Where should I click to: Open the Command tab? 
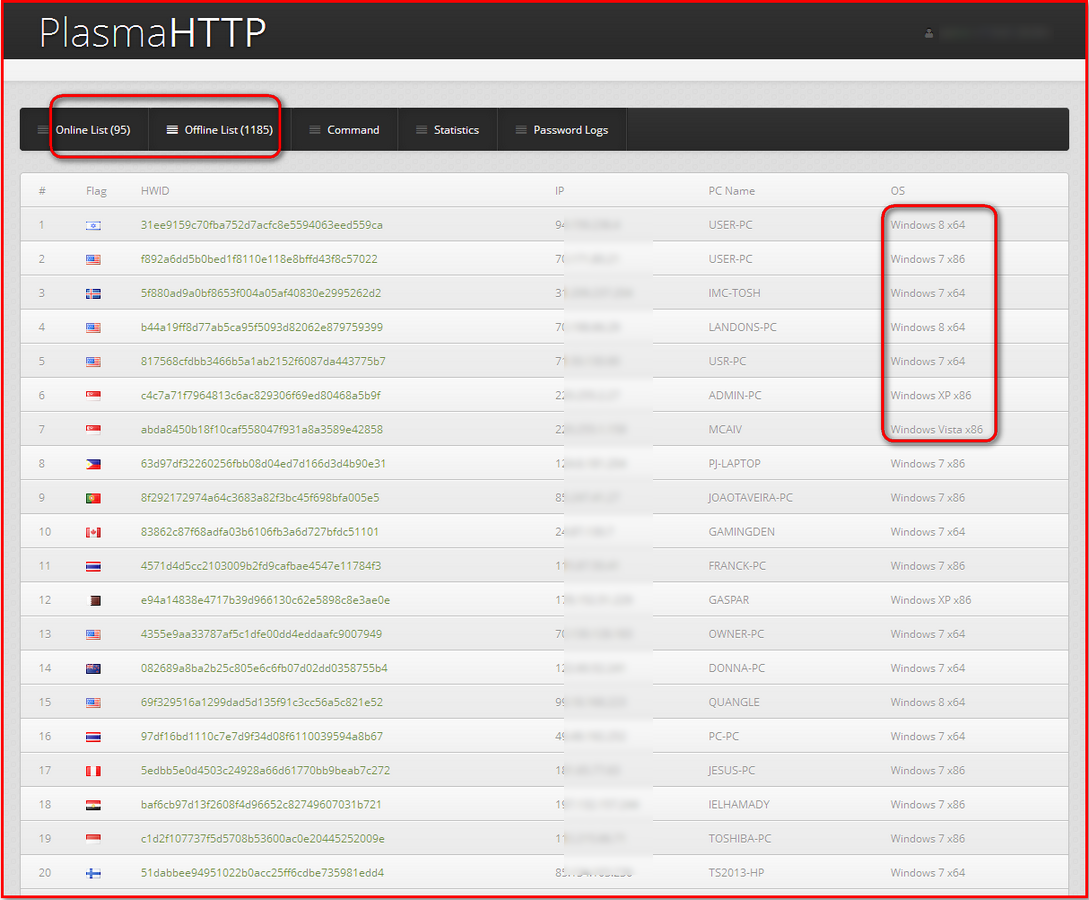click(353, 130)
